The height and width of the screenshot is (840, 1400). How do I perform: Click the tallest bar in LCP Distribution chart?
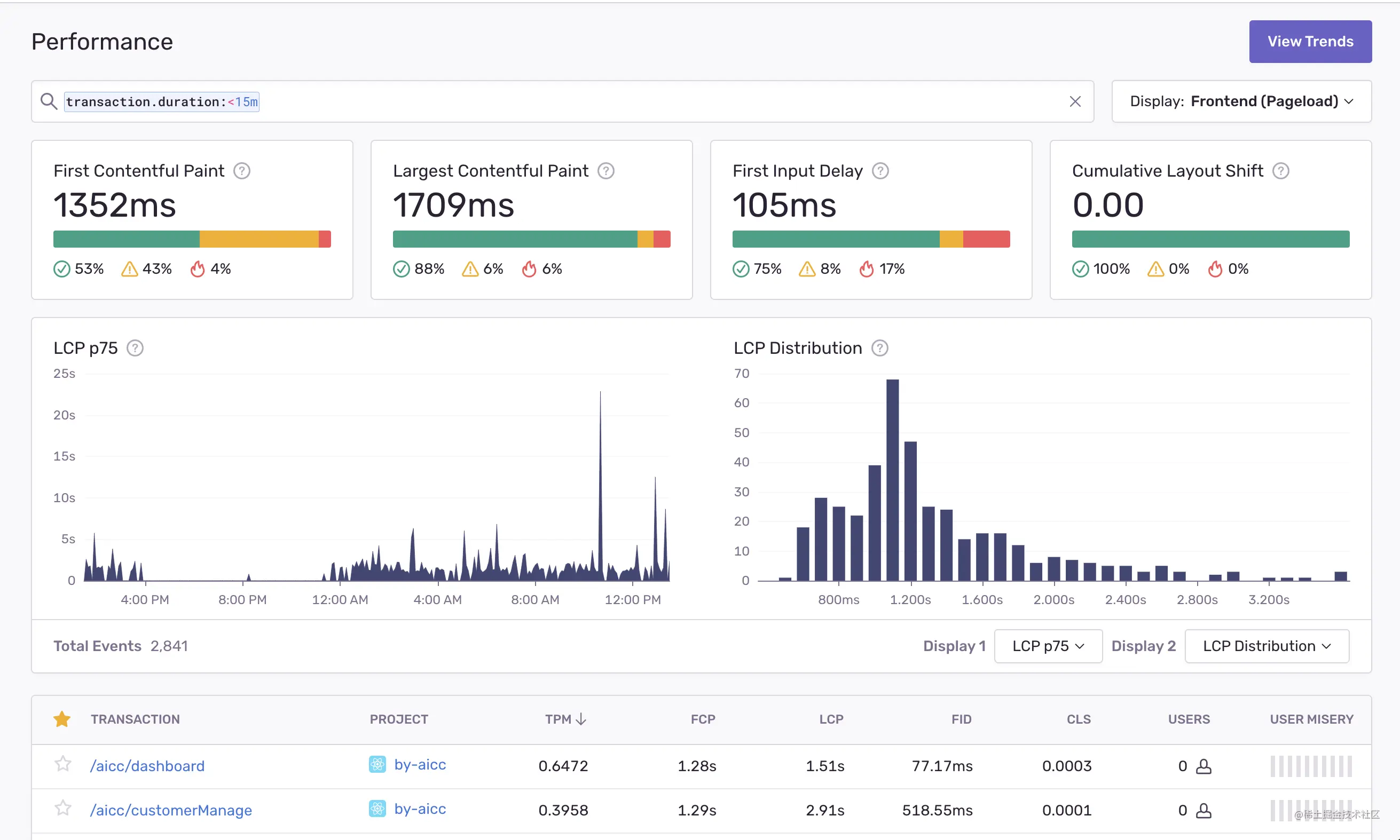click(893, 480)
